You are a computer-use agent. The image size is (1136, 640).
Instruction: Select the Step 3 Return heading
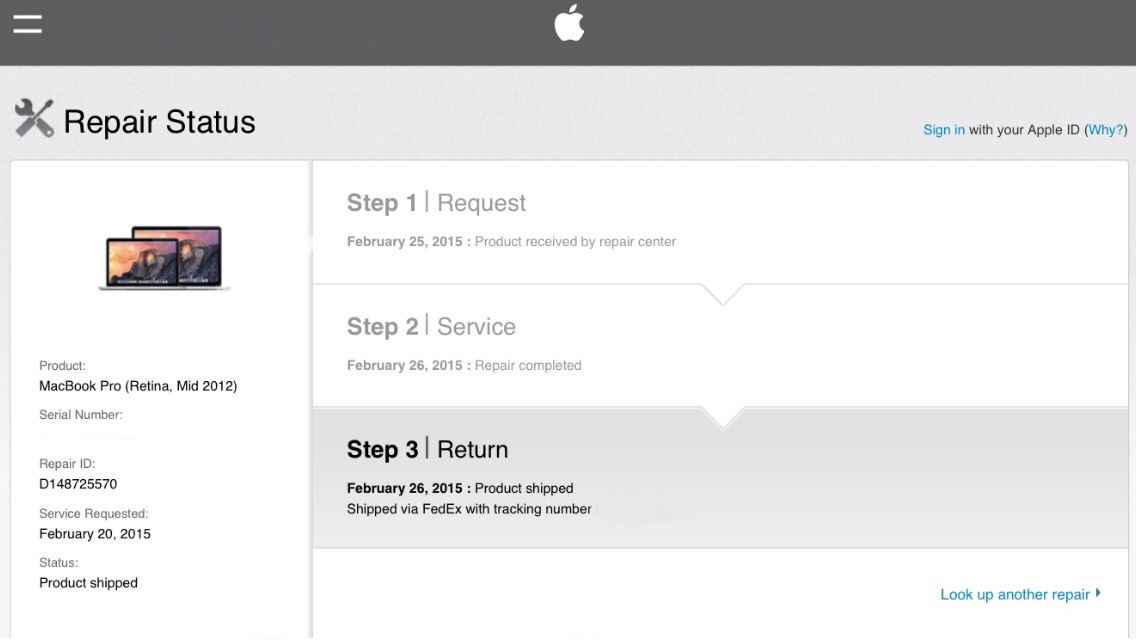[427, 449]
